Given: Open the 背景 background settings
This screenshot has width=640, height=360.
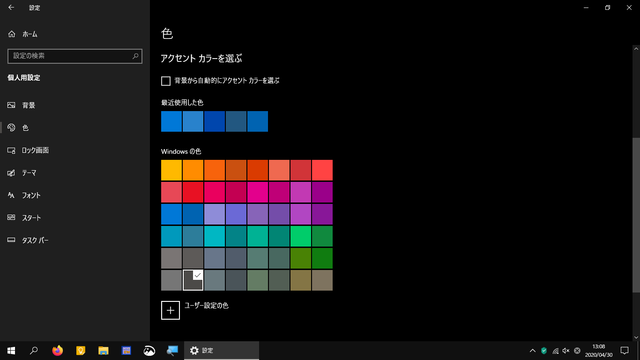Looking at the screenshot, I should click(75, 105).
